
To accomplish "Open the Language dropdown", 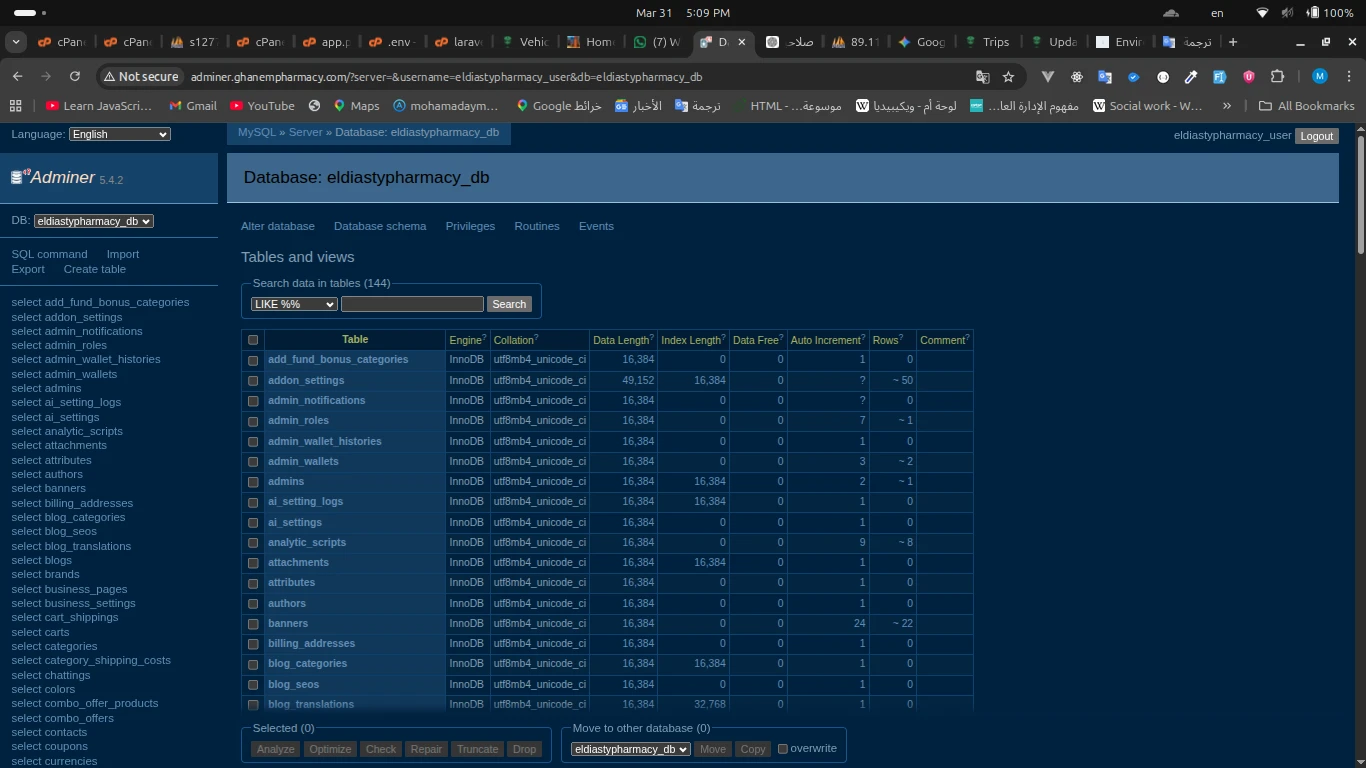I will point(120,134).
